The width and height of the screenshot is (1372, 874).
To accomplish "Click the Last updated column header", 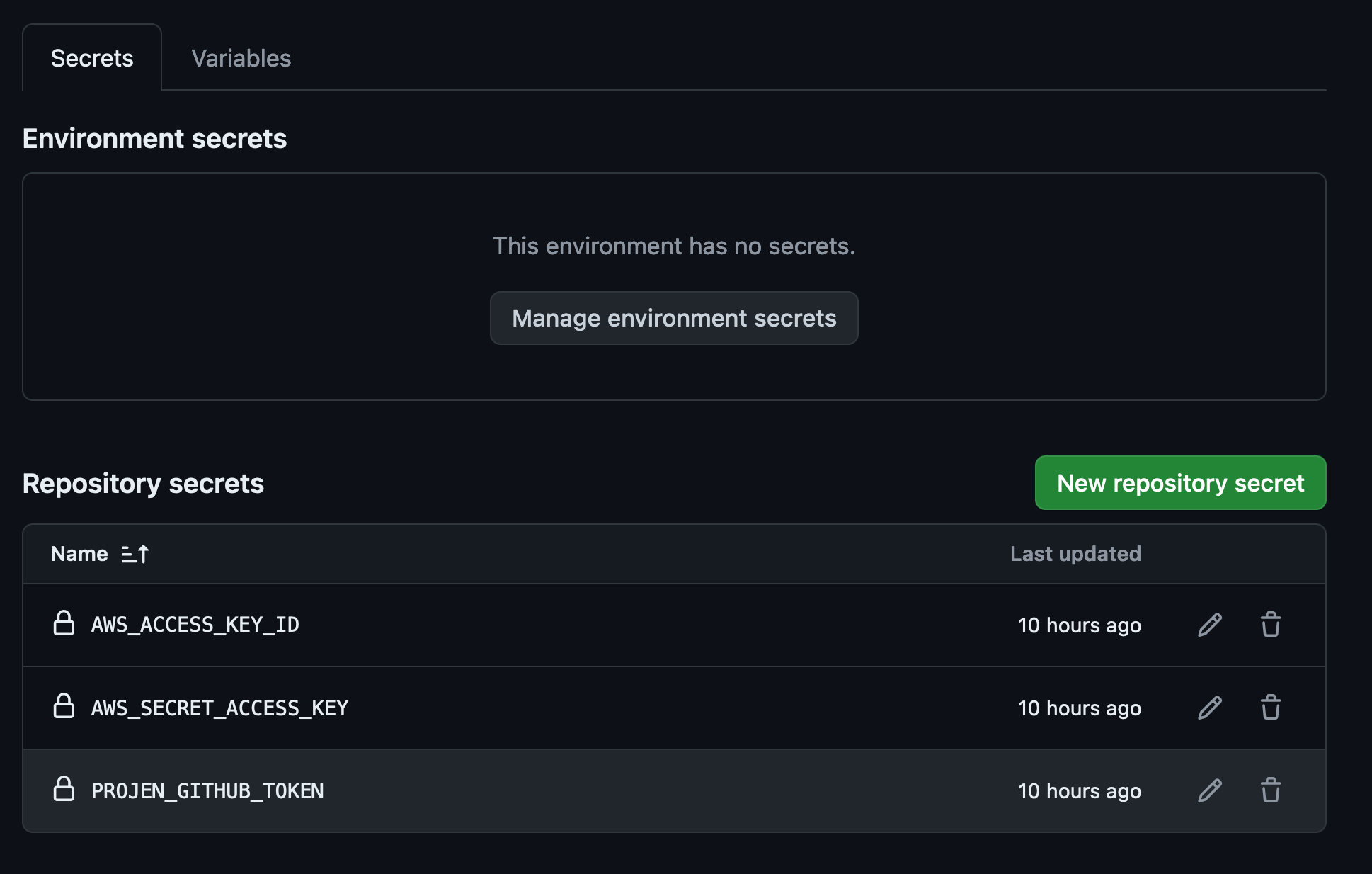I will [1075, 553].
